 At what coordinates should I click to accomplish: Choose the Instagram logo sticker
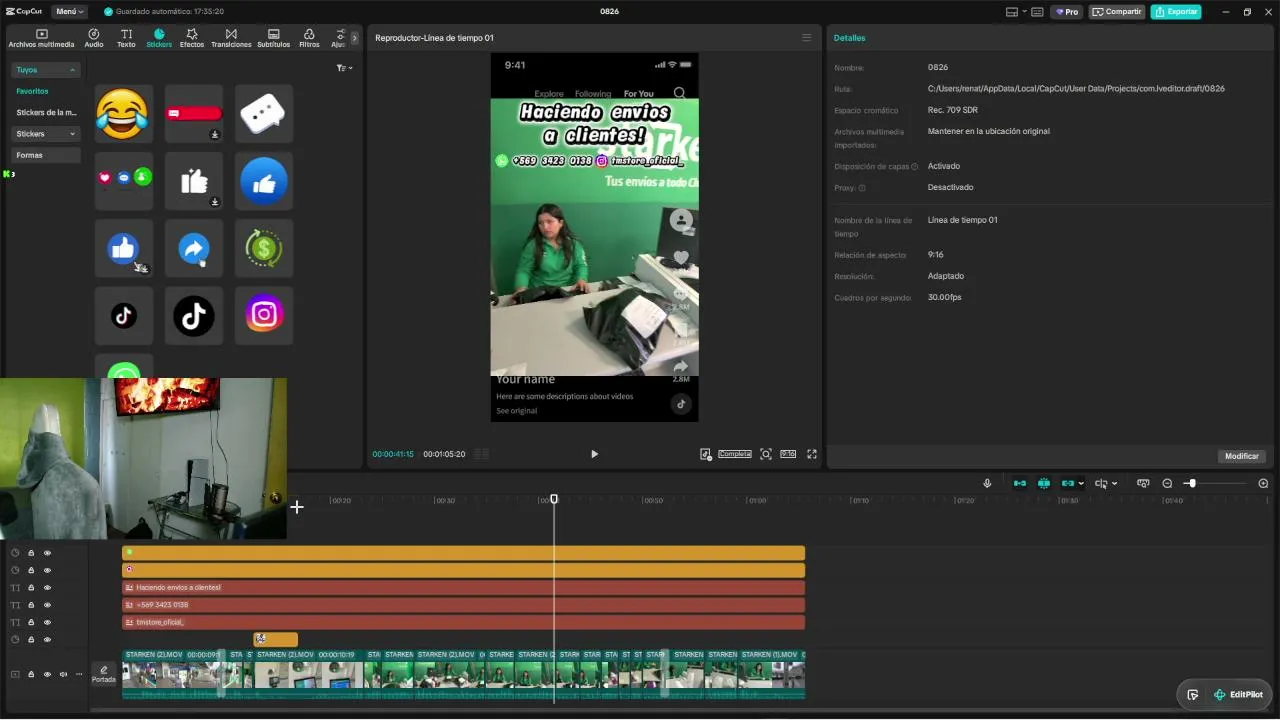(264, 315)
